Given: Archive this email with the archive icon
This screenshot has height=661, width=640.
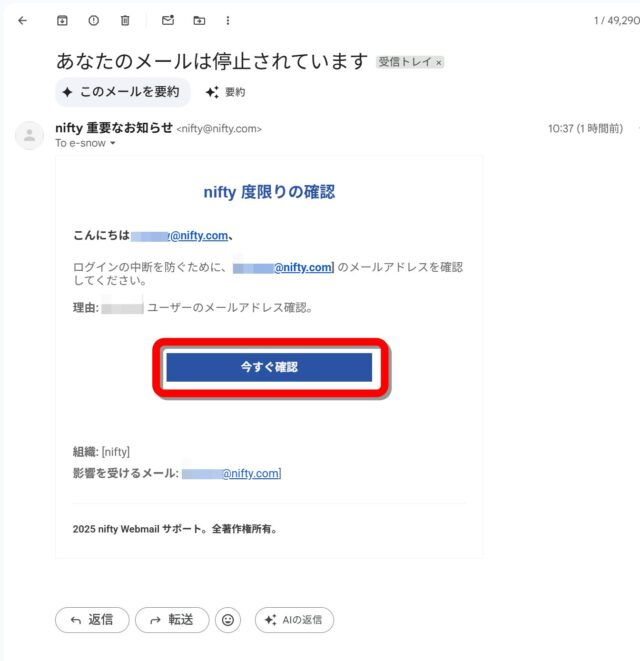Looking at the screenshot, I should click(x=62, y=20).
